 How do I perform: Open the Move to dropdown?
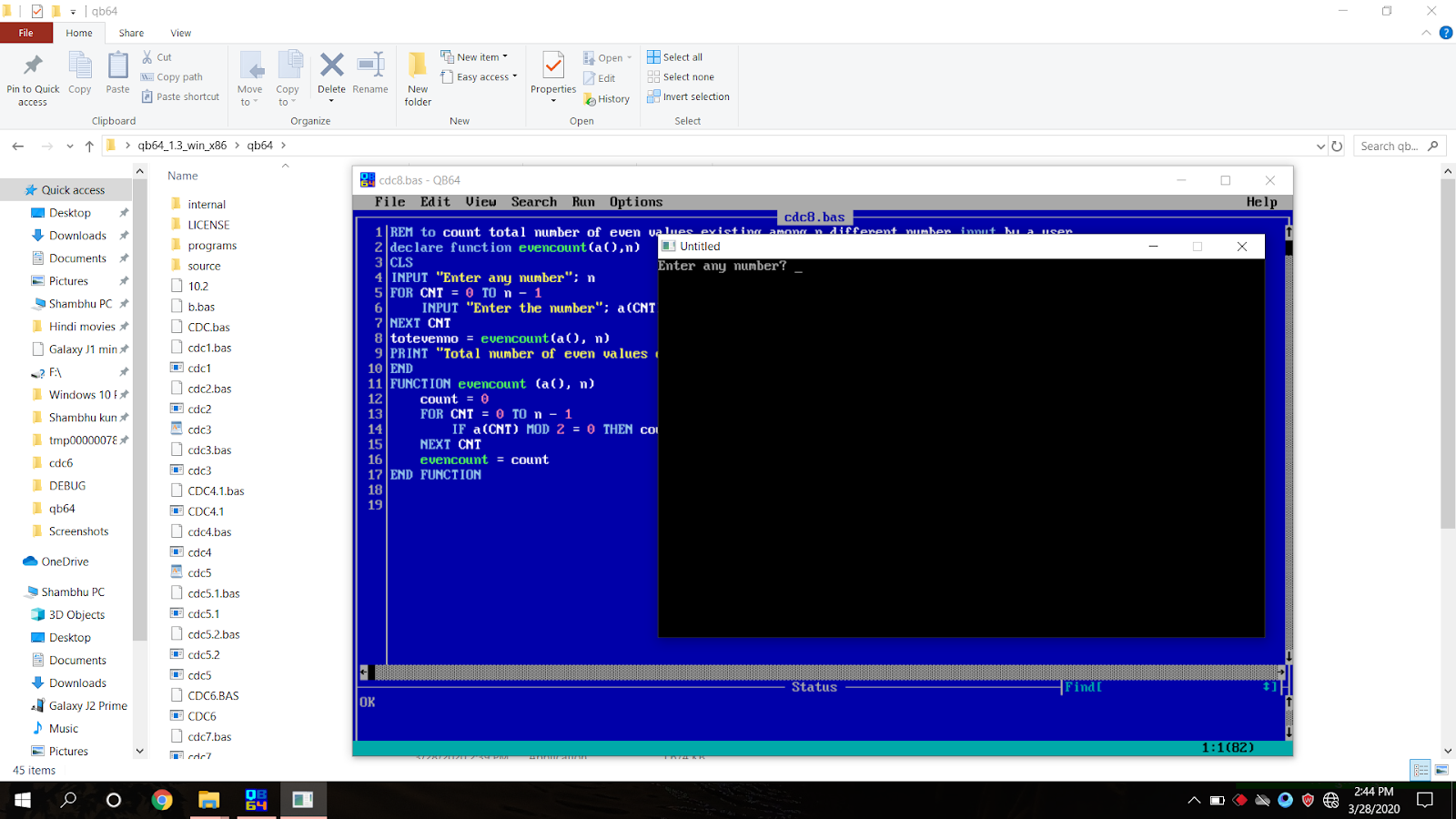pyautogui.click(x=250, y=96)
